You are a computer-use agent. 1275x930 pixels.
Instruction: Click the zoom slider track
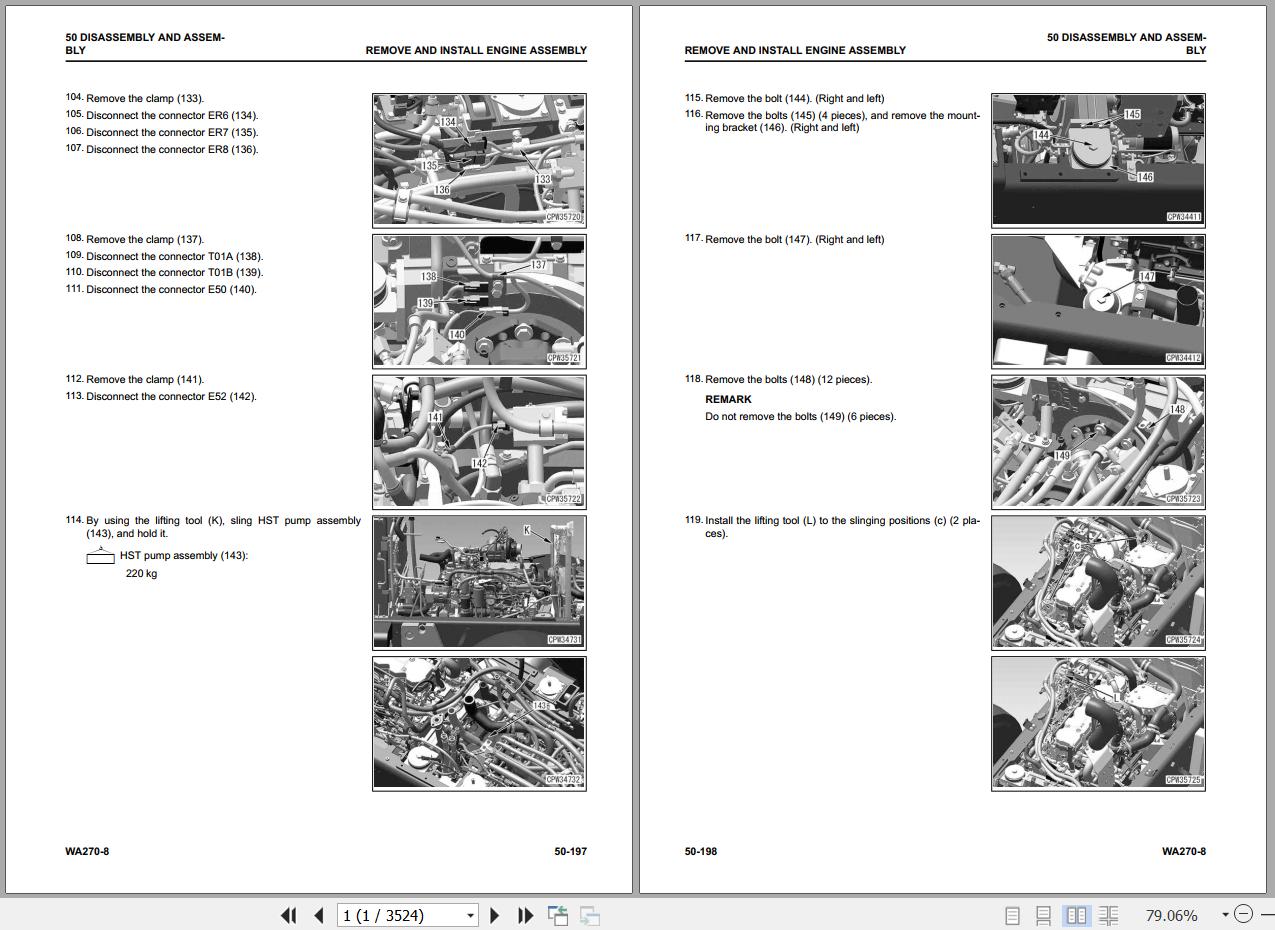[1267, 914]
